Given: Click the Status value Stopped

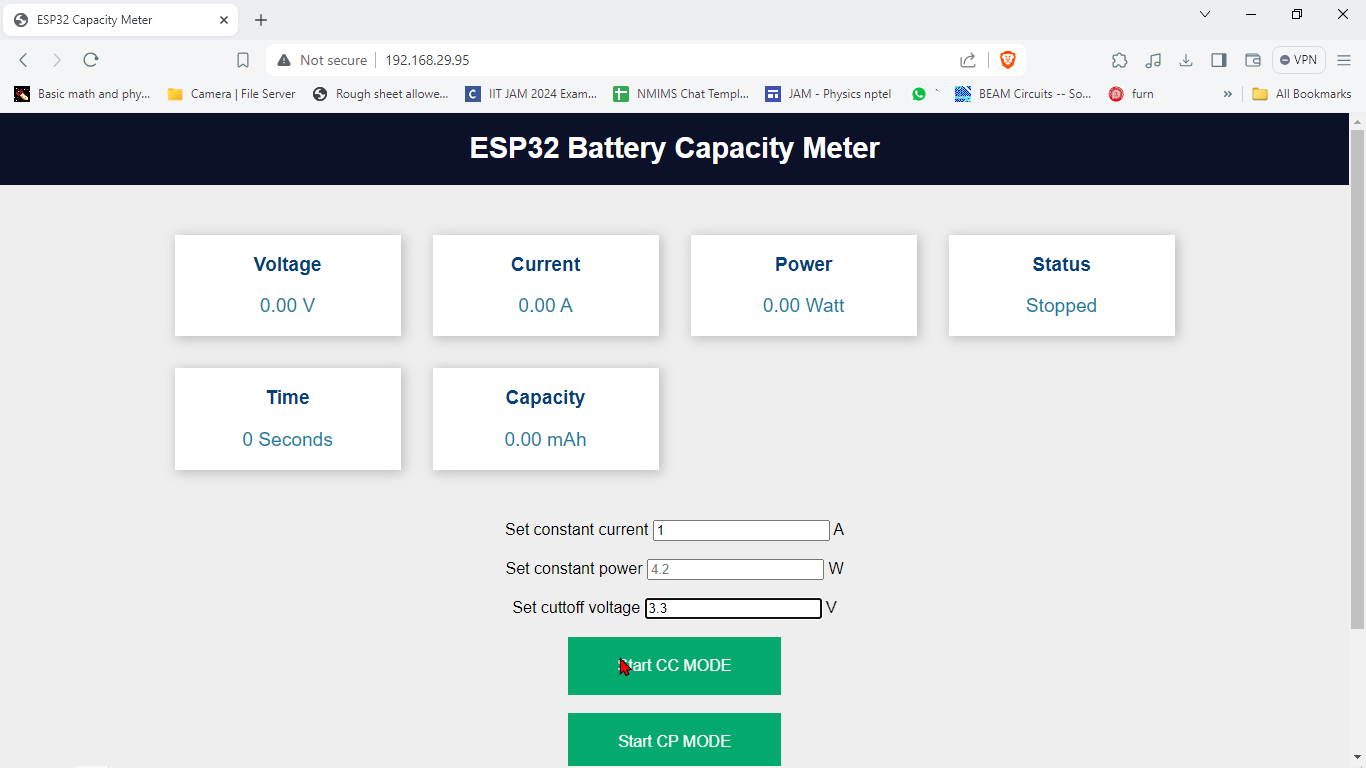Looking at the screenshot, I should [x=1061, y=306].
